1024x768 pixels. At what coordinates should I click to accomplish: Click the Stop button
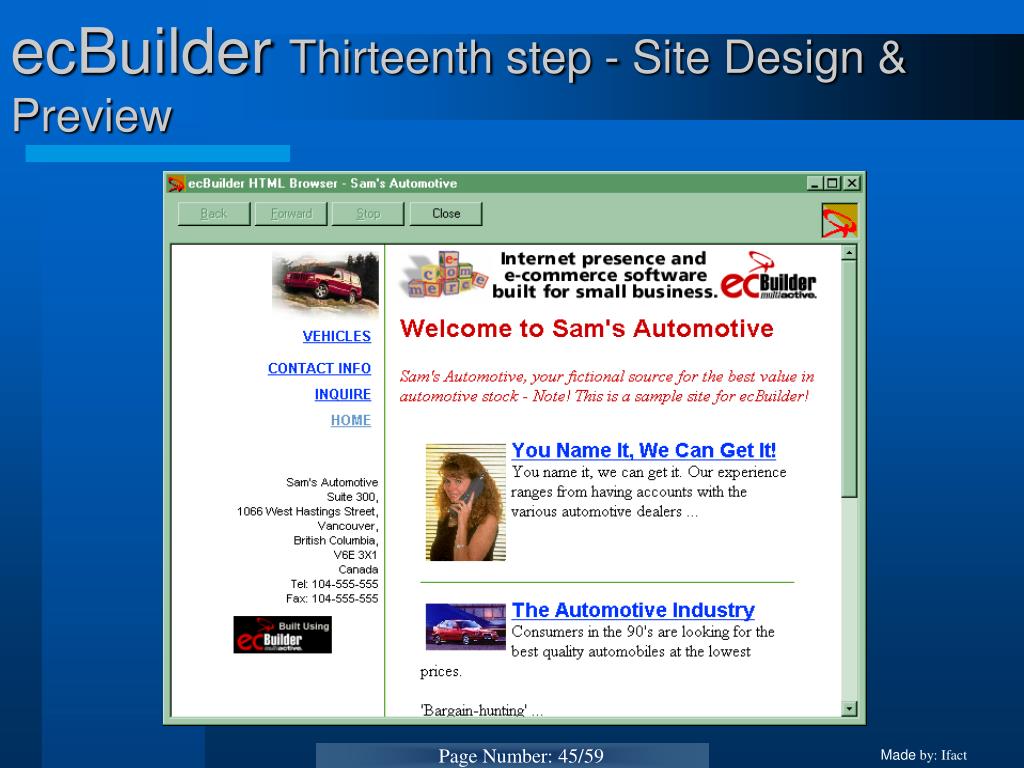click(368, 214)
